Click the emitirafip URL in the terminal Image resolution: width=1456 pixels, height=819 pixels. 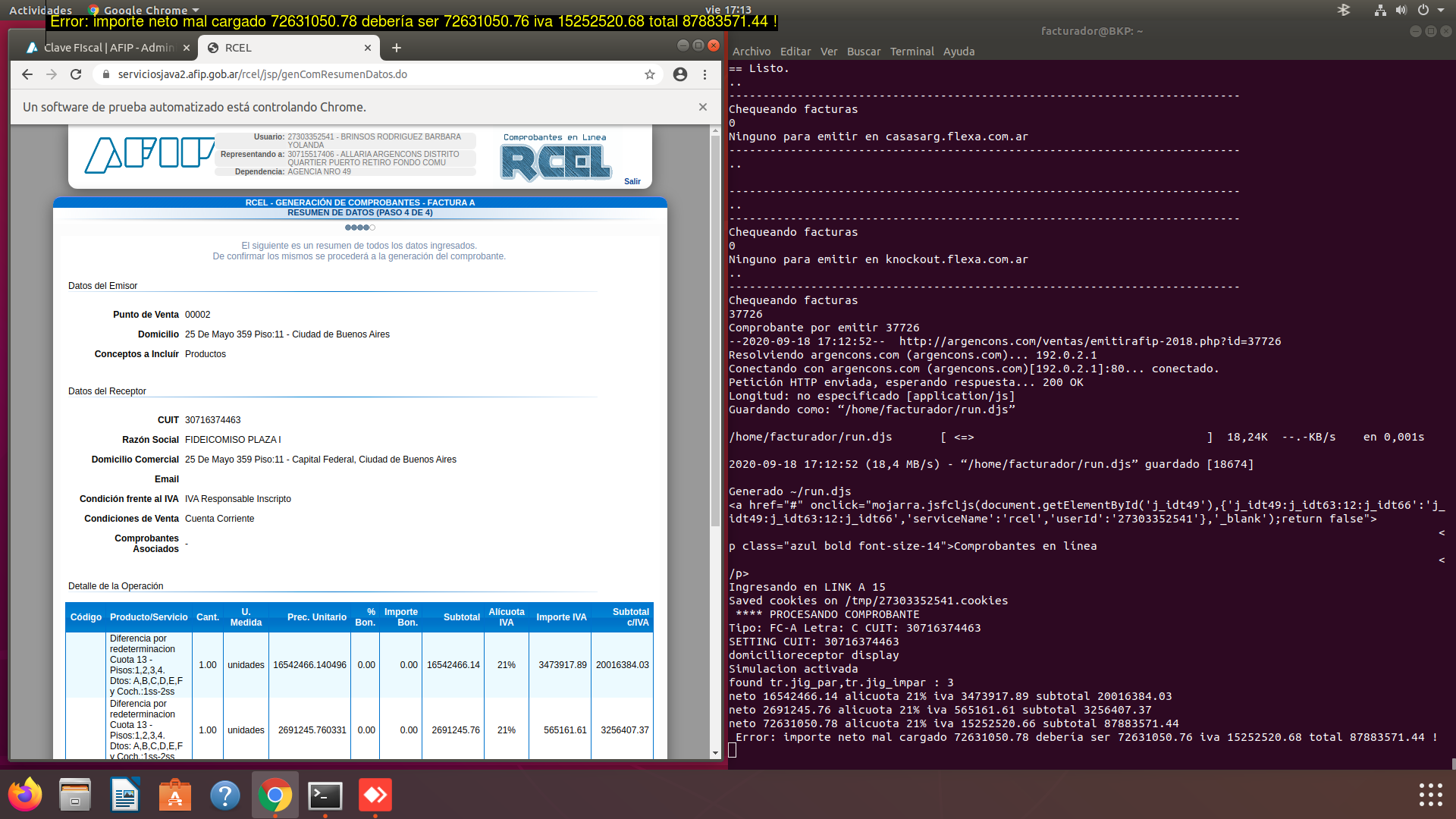[x=1090, y=341]
